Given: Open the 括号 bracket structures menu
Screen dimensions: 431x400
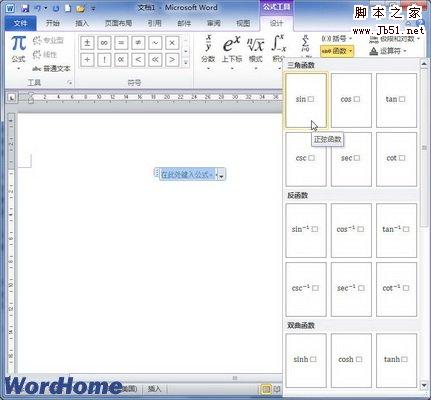Looking at the screenshot, I should tap(337, 39).
